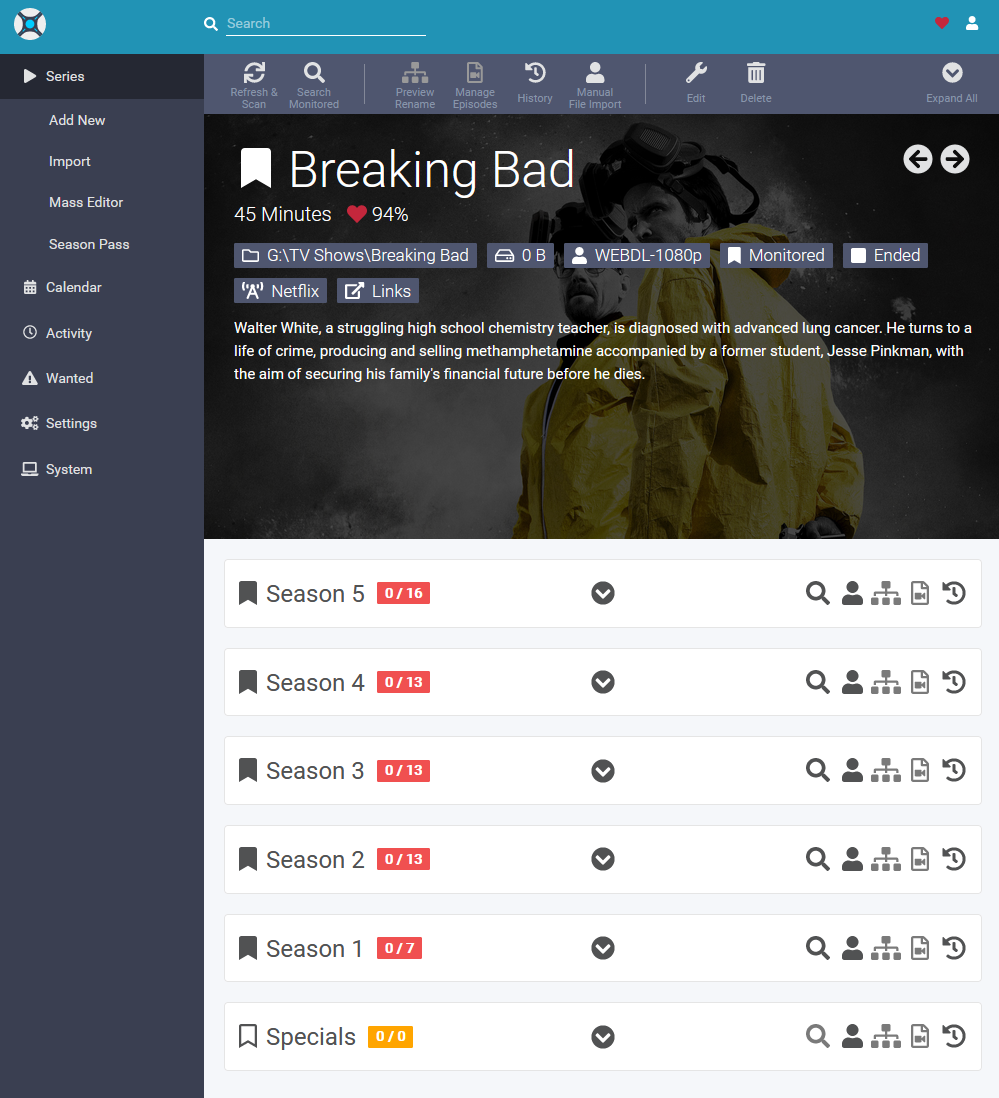Expand the Season 2 episode list

602,859
